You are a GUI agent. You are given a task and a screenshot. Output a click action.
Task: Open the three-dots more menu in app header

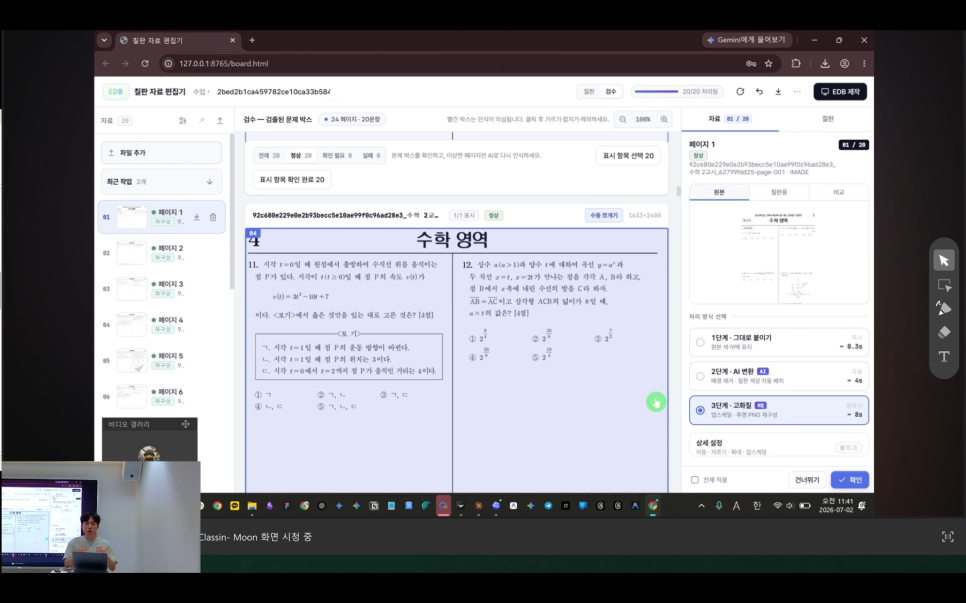tap(797, 92)
